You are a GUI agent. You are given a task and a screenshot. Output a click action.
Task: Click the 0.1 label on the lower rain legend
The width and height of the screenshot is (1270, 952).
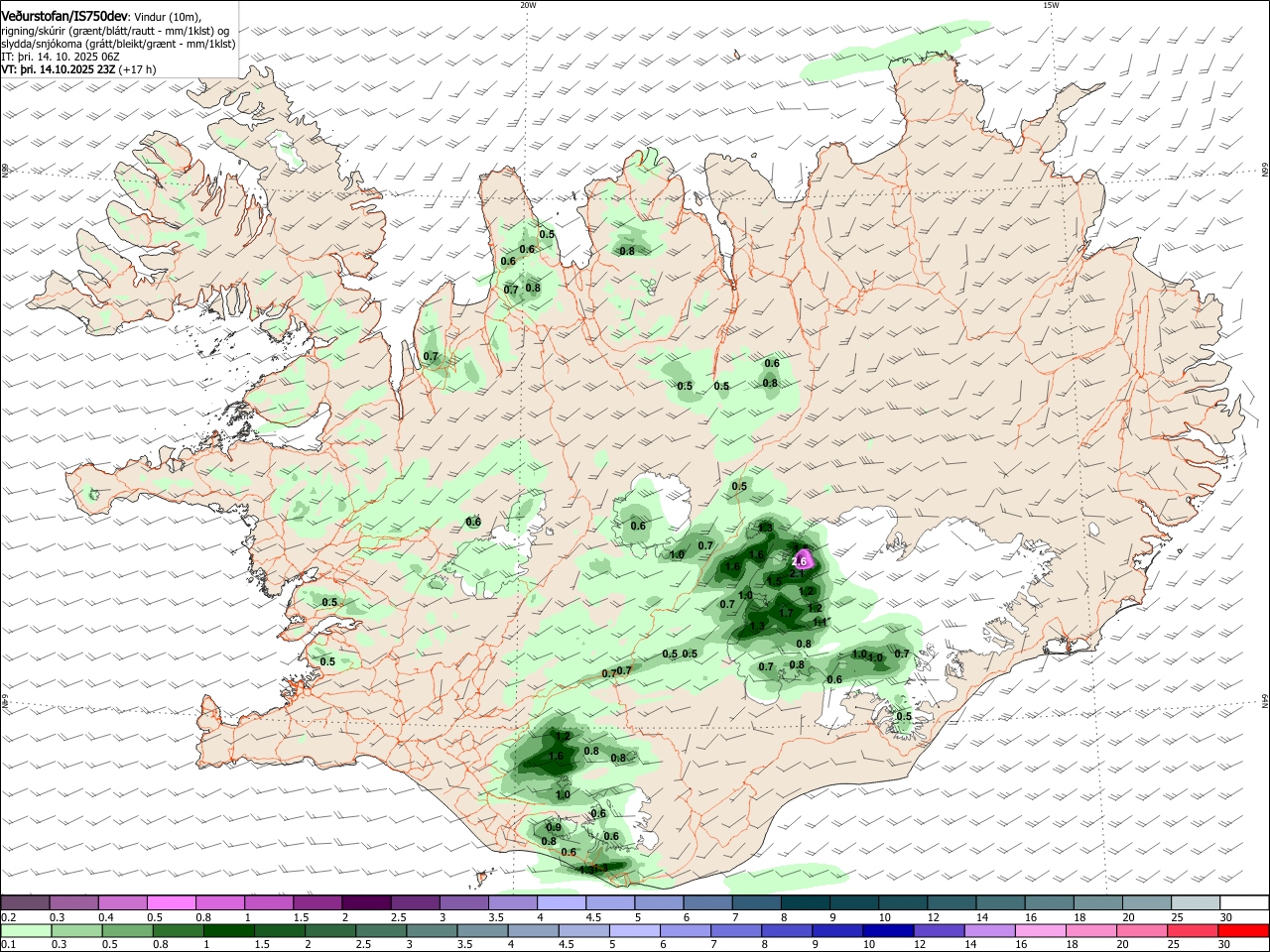click(x=8, y=945)
